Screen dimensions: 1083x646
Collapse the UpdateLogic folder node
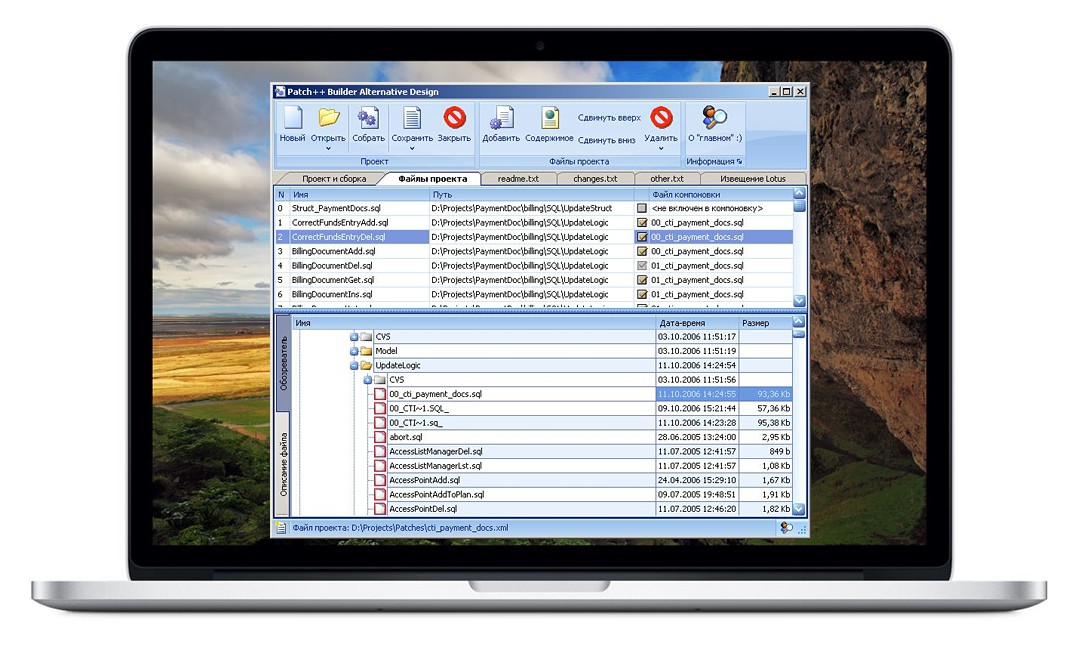click(x=354, y=365)
